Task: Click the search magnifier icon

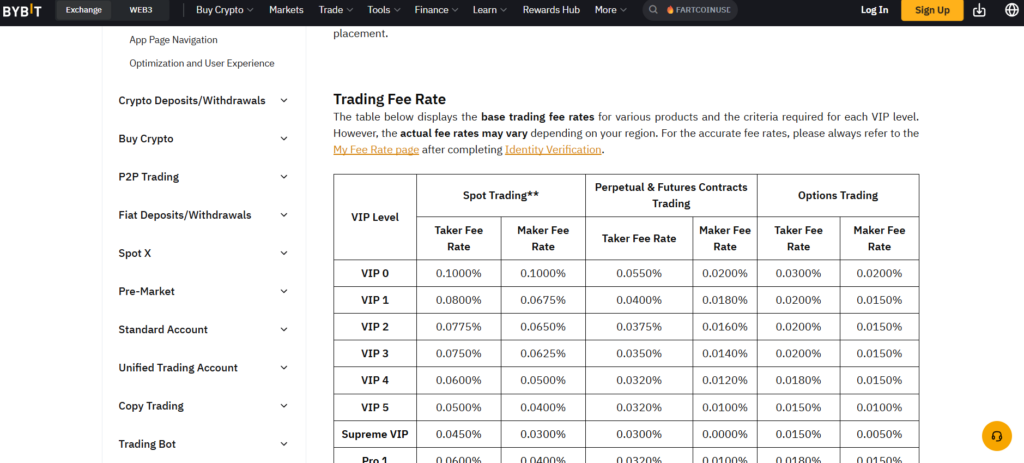Action: 653,10
